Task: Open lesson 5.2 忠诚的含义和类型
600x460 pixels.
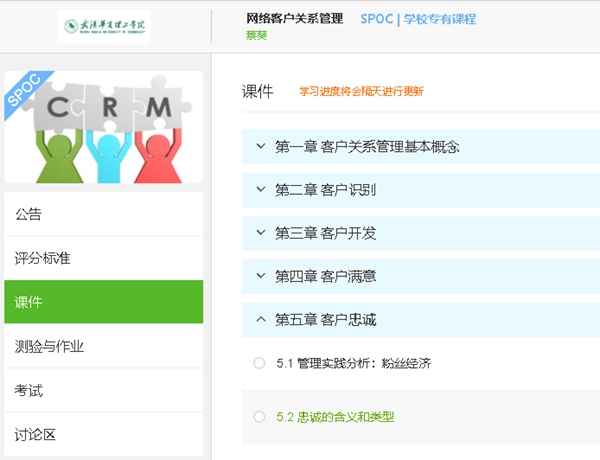Action: click(335, 417)
